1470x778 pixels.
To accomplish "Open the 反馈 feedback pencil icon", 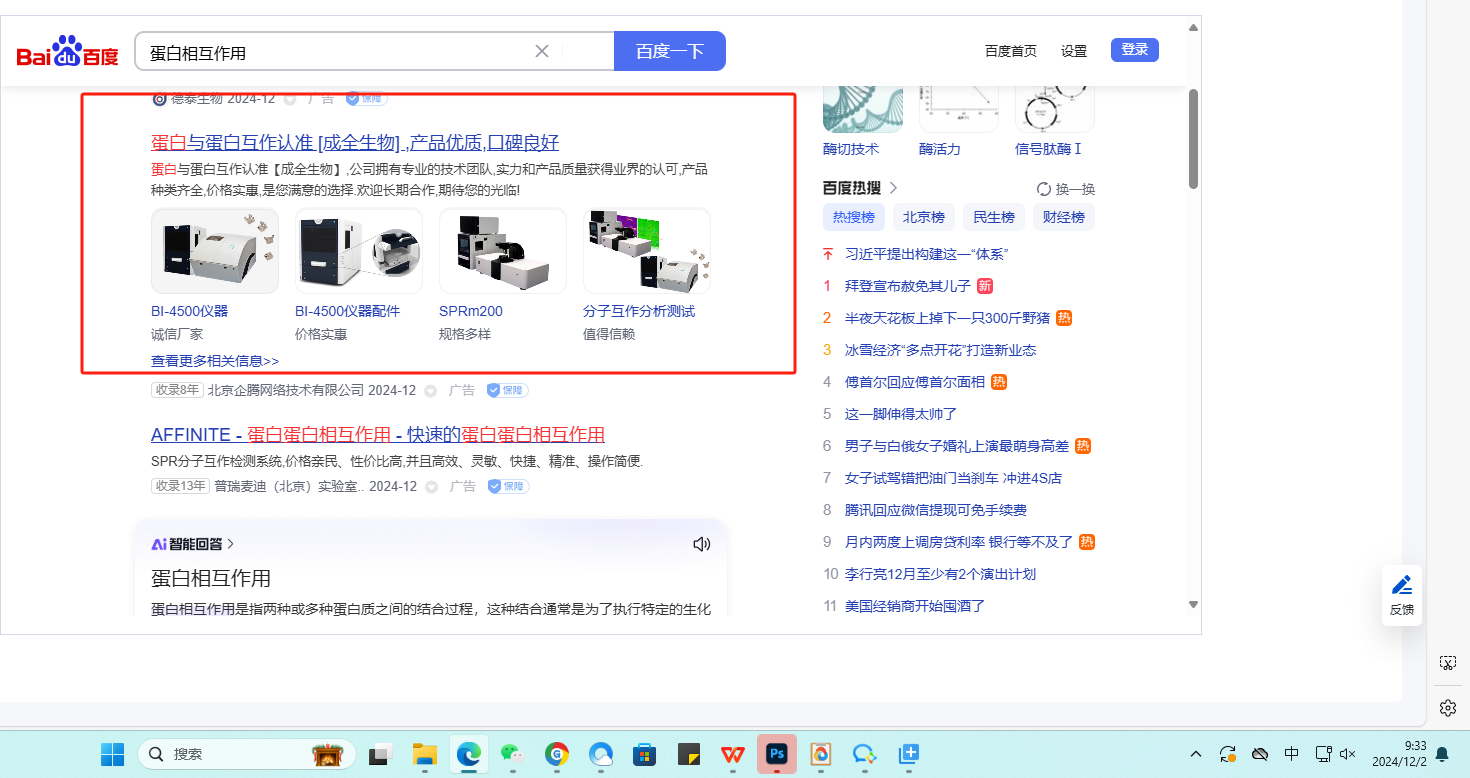I will tap(1402, 586).
